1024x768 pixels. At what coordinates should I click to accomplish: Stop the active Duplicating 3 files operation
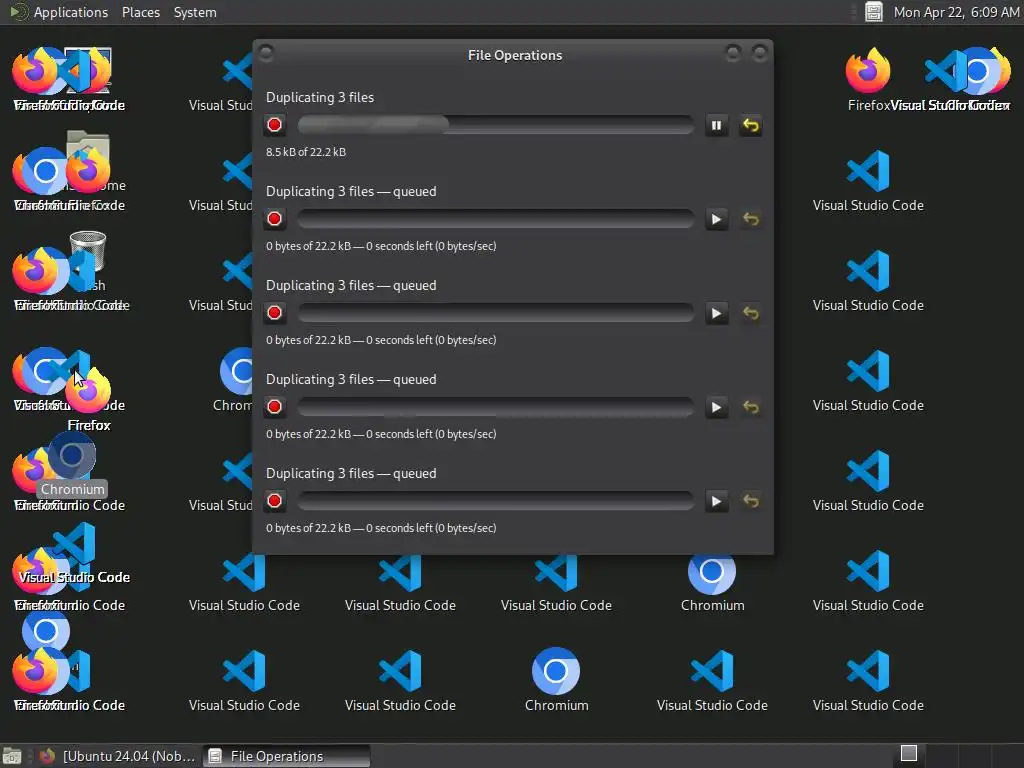tap(274, 125)
